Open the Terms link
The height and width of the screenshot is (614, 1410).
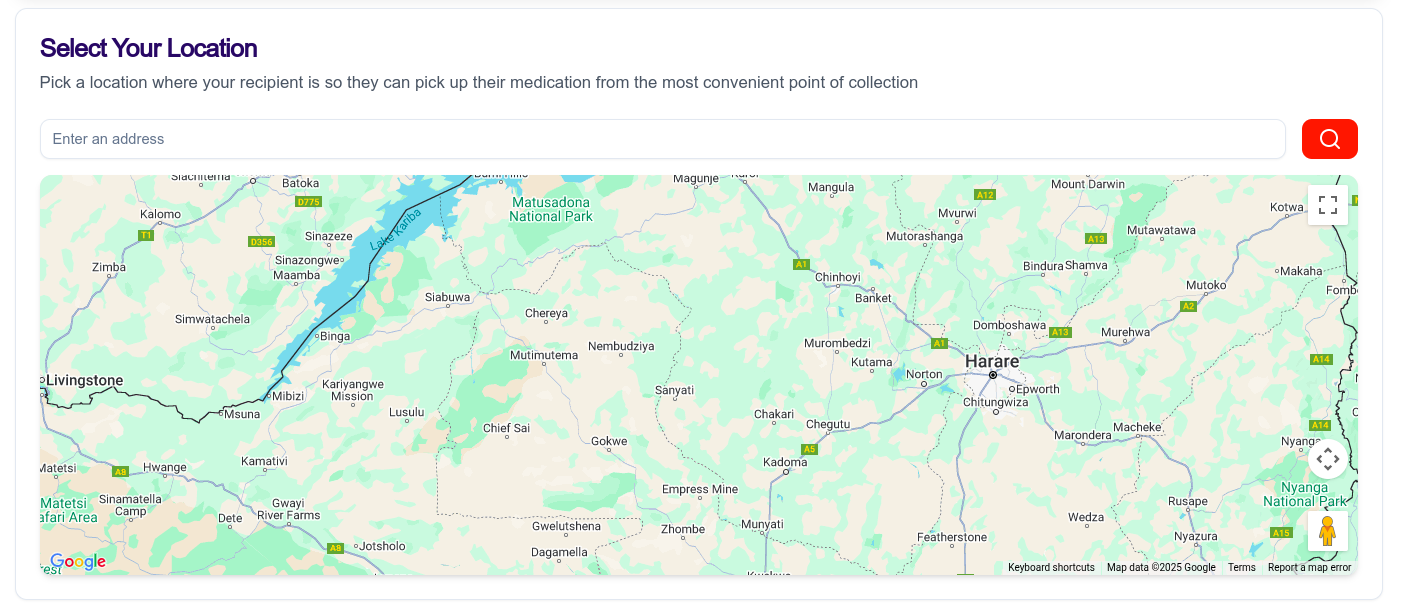click(1241, 567)
